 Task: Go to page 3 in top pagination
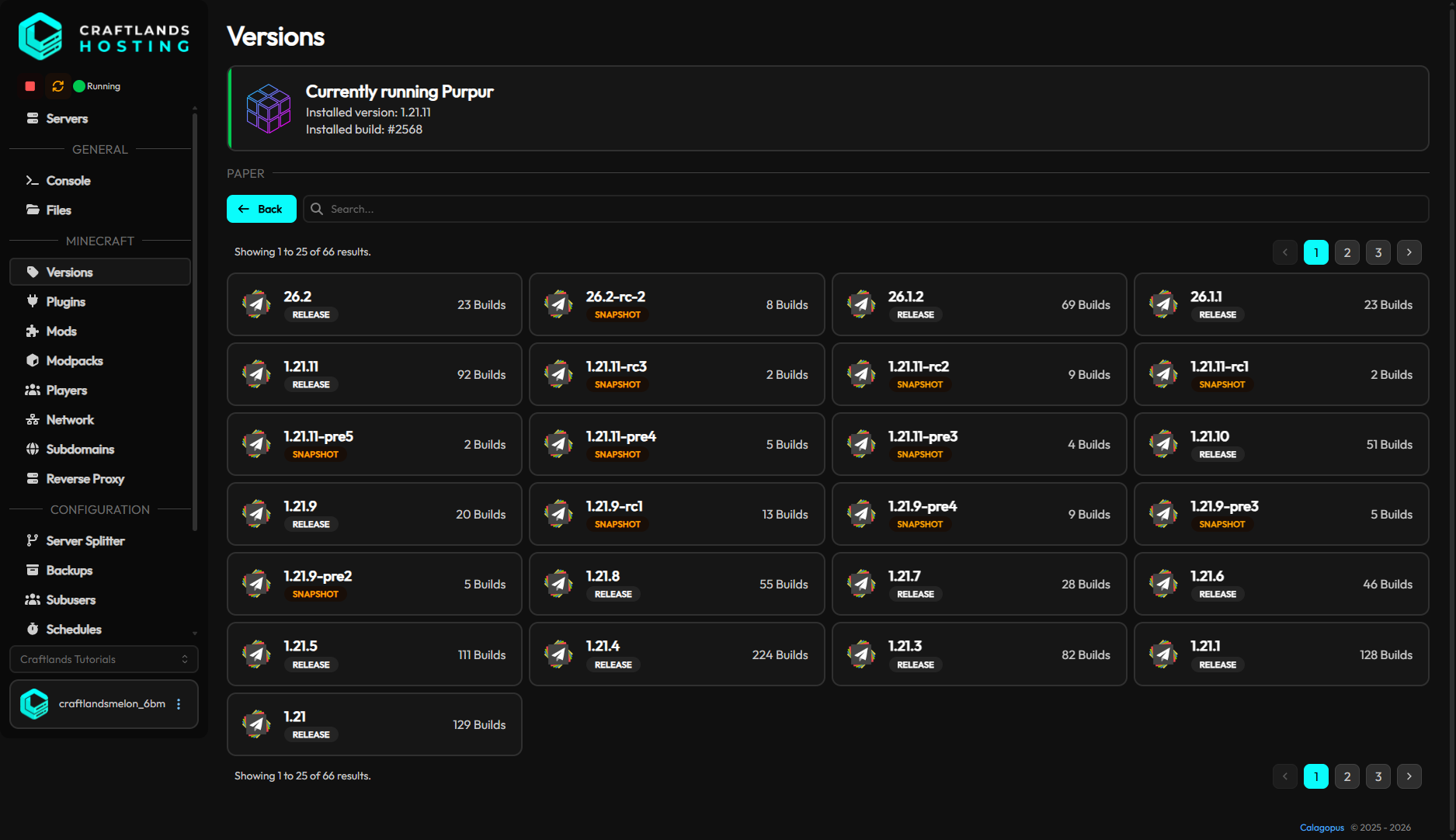point(1378,252)
